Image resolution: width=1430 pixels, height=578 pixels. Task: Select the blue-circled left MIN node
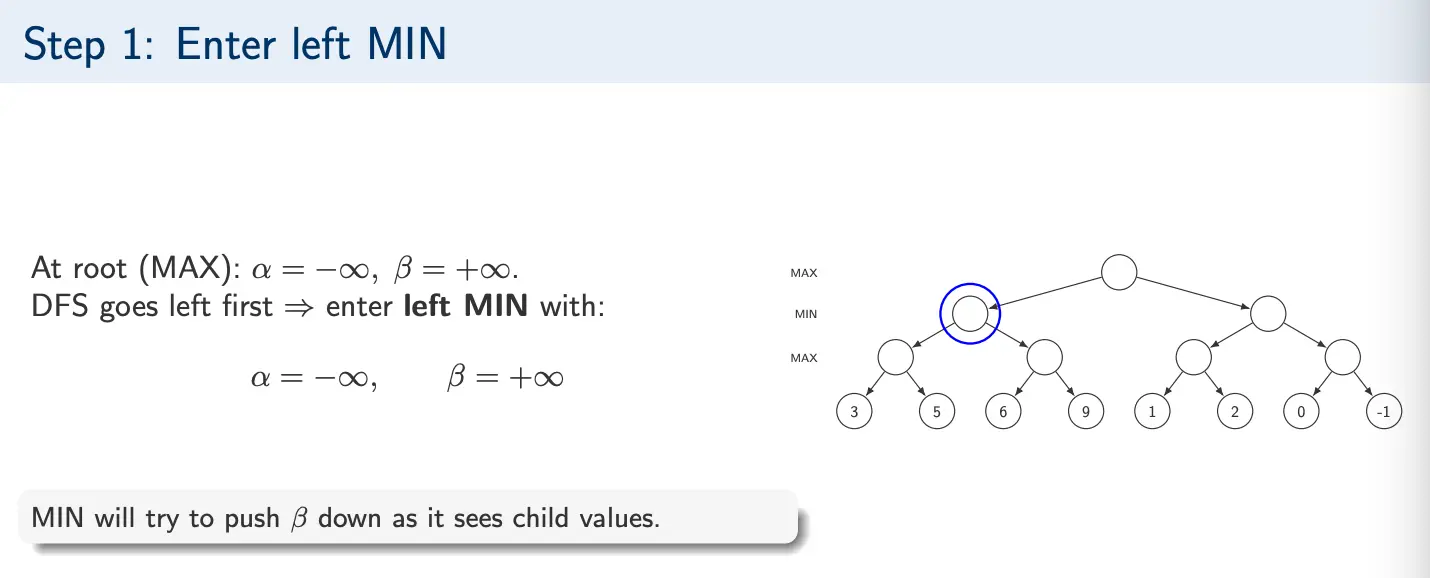[x=969, y=314]
